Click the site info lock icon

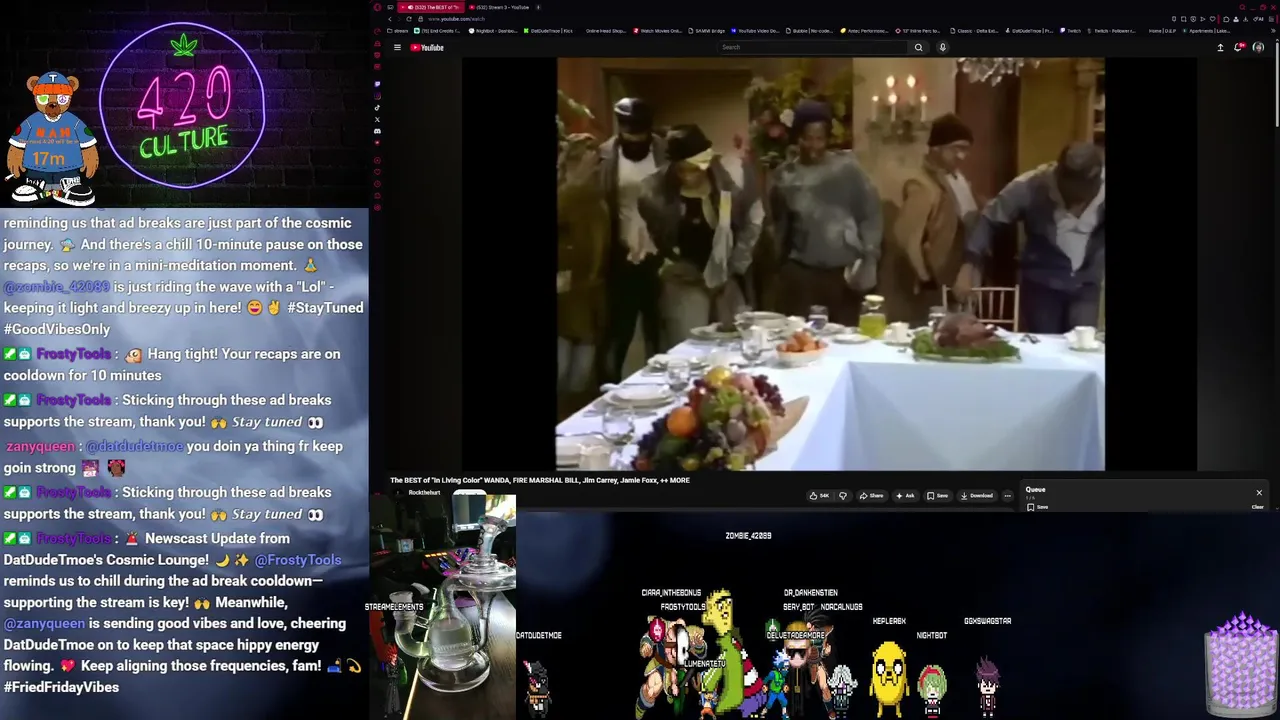(420, 19)
